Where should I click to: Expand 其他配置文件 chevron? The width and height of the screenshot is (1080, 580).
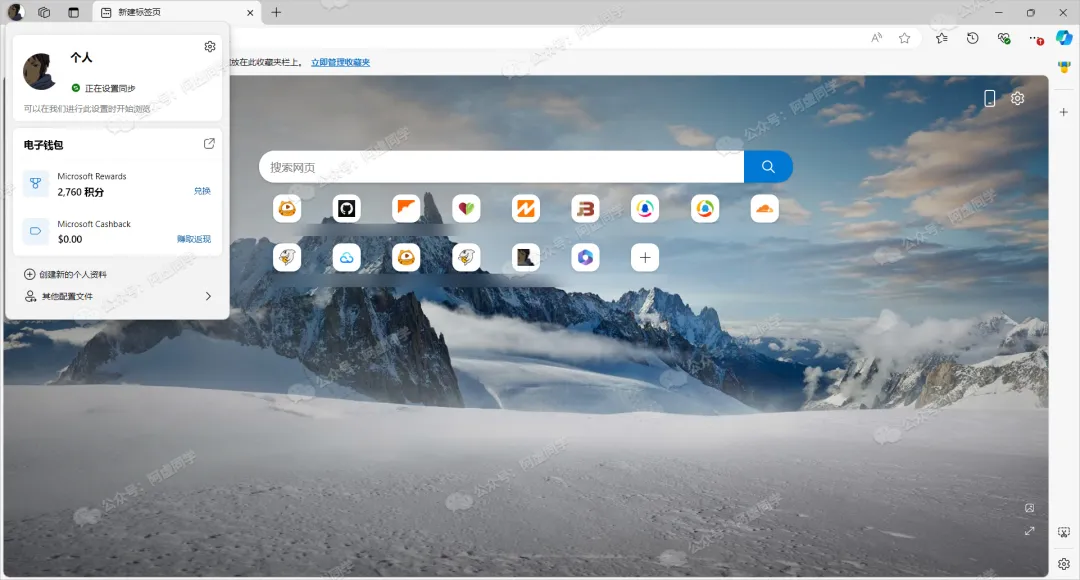point(208,296)
